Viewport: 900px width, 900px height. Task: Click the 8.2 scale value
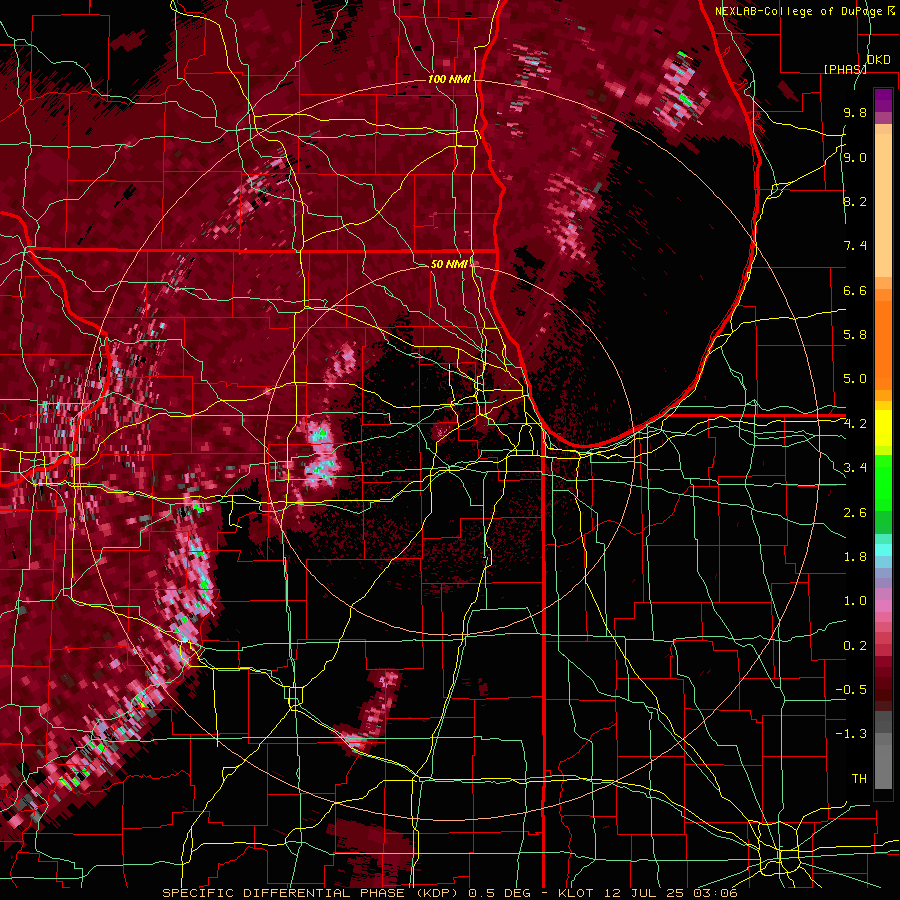tap(855, 201)
